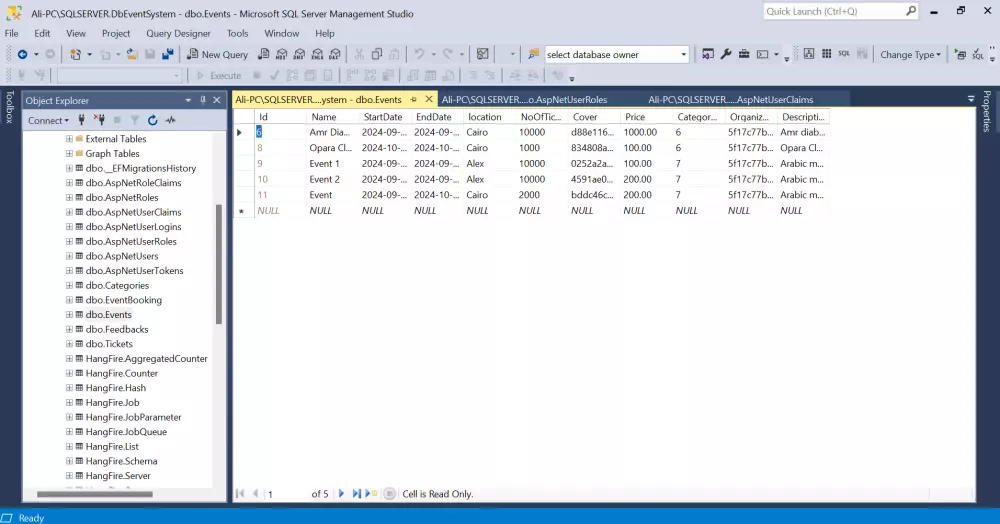Click the Analysis Services DMX Query icon

coord(299,55)
